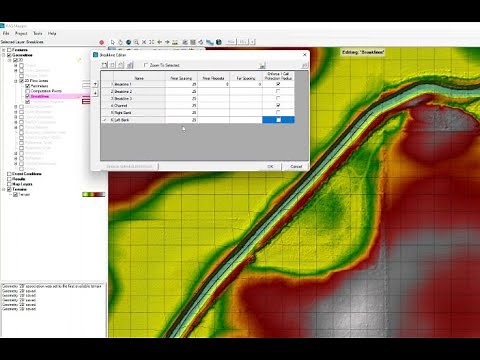Click the Near Spacing cell for Breakline 1
480x360 pixels.
(x=181, y=84)
